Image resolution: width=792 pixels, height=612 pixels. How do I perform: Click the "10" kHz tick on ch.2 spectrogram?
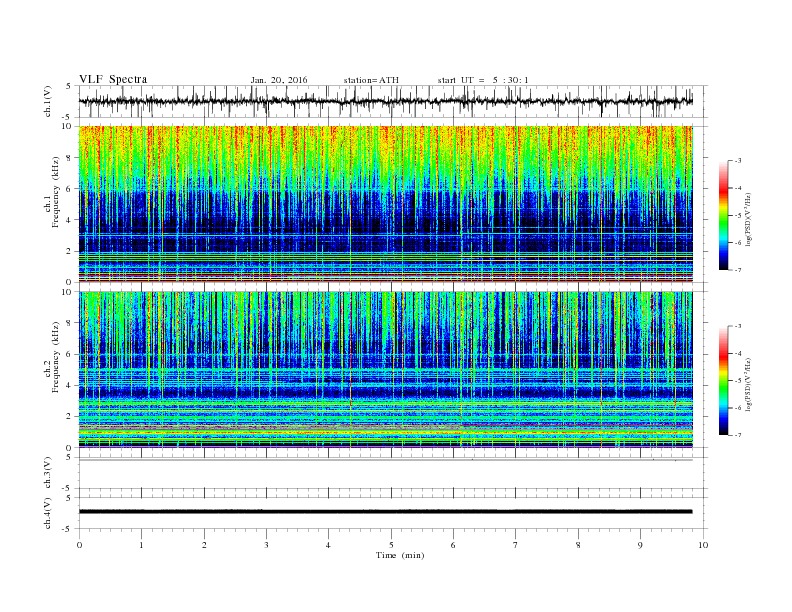(x=68, y=291)
